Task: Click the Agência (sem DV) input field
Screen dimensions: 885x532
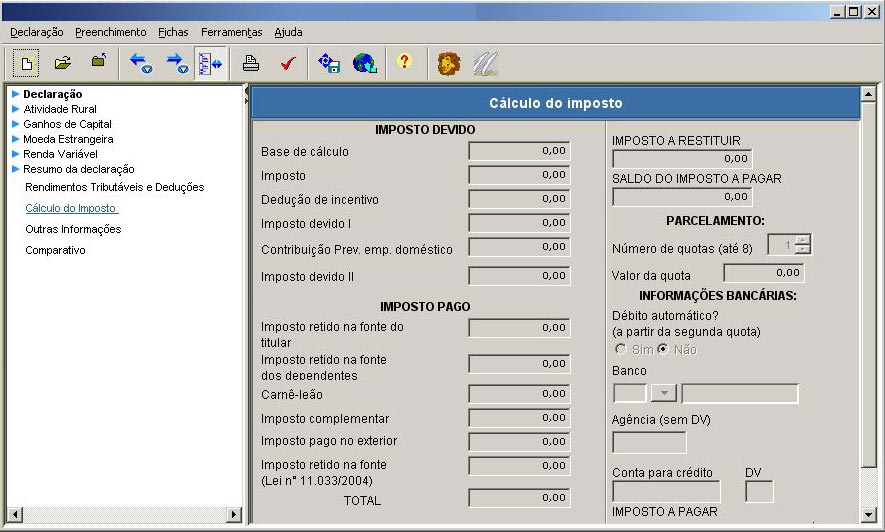Action: [x=649, y=442]
